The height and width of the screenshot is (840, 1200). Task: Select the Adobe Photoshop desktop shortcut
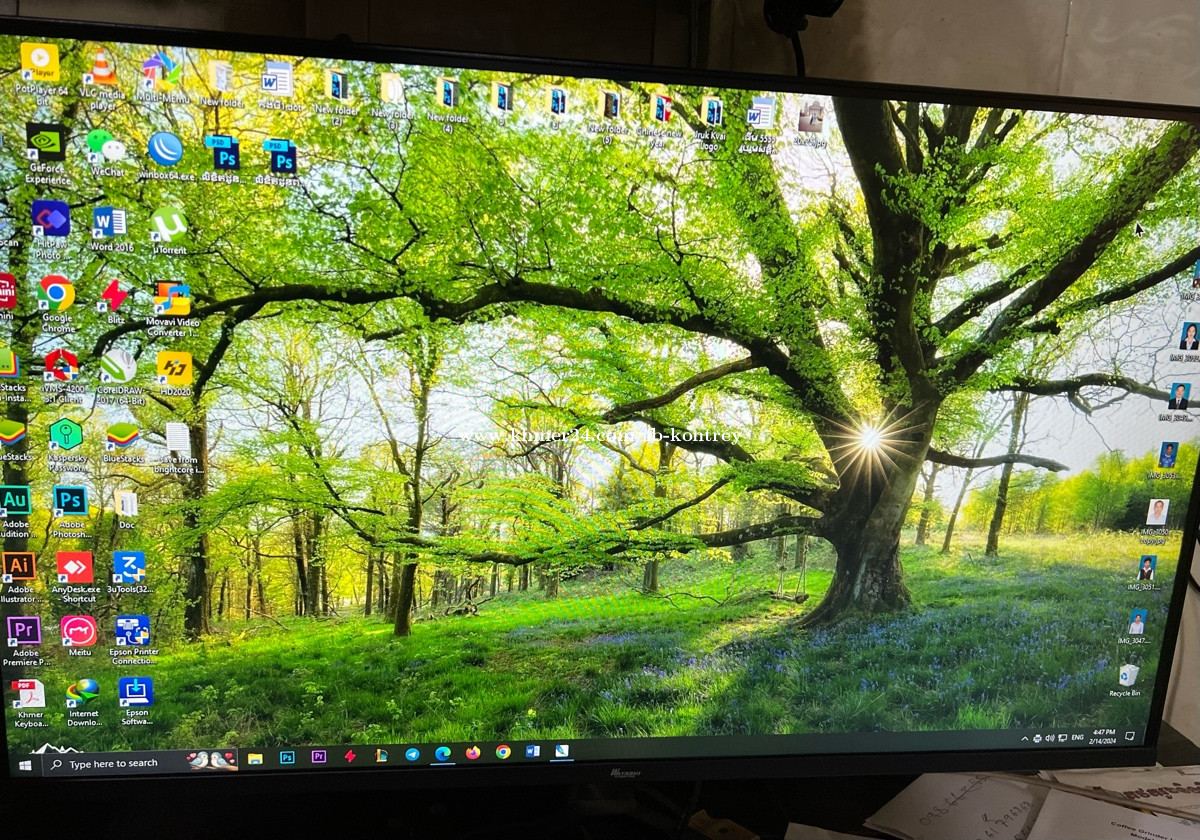point(71,512)
